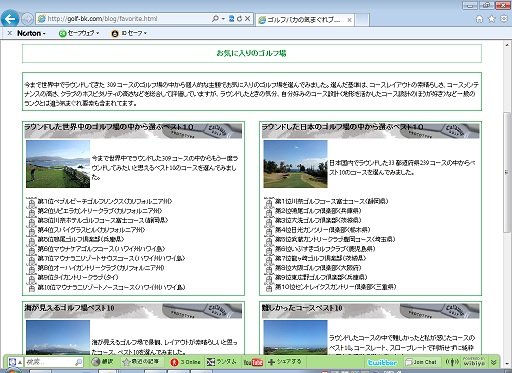Open the IDセーフ dropdown
Screen dimensions: 512x373
(129, 33)
